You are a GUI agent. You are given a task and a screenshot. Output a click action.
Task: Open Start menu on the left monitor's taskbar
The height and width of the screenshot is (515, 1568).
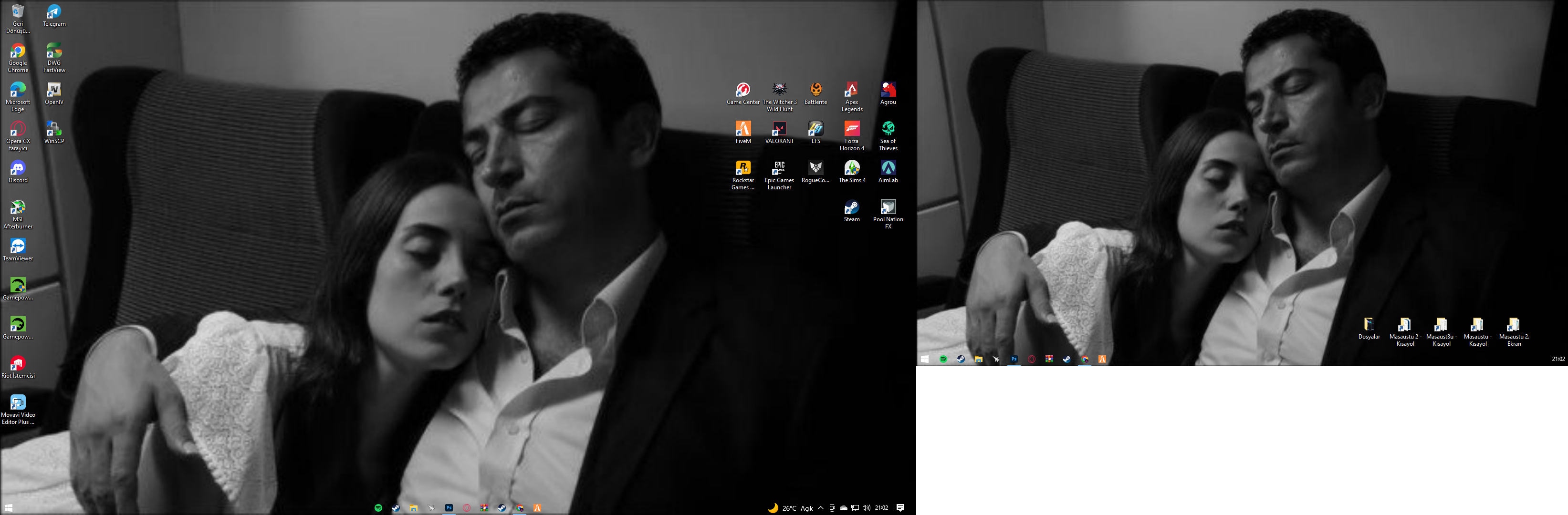[x=9, y=508]
